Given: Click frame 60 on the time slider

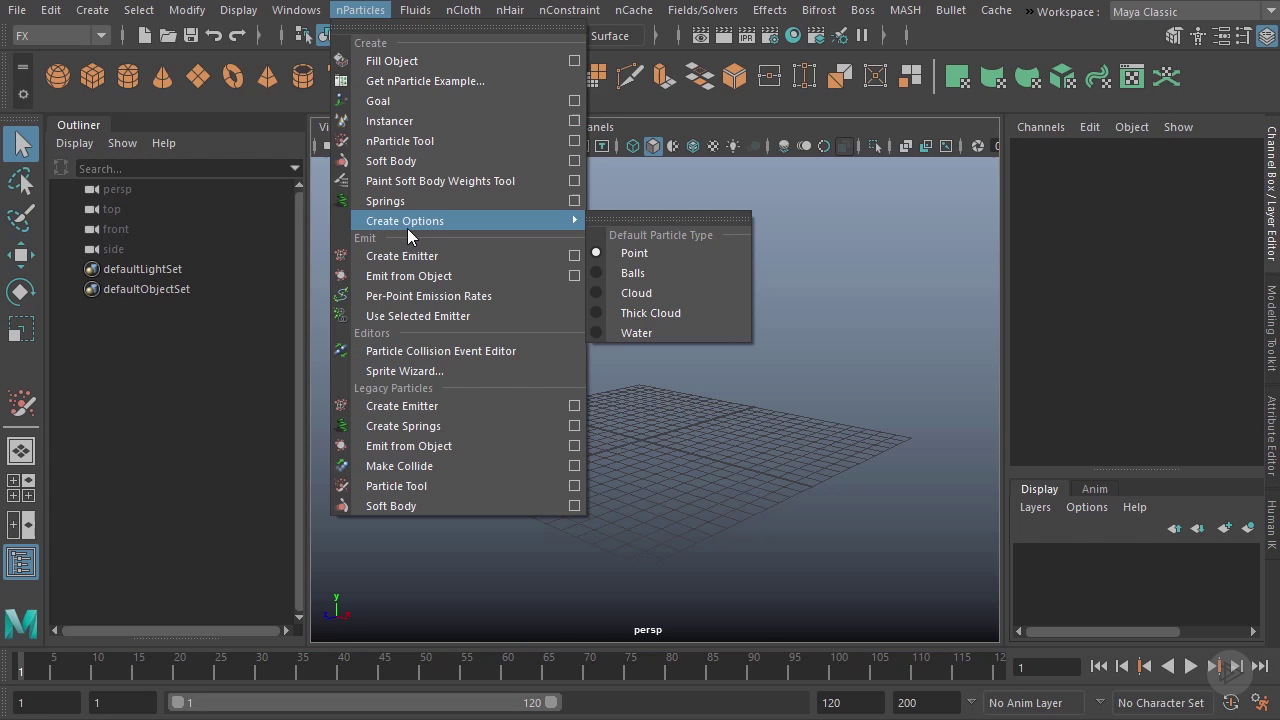Looking at the screenshot, I should pyautogui.click(x=508, y=666).
